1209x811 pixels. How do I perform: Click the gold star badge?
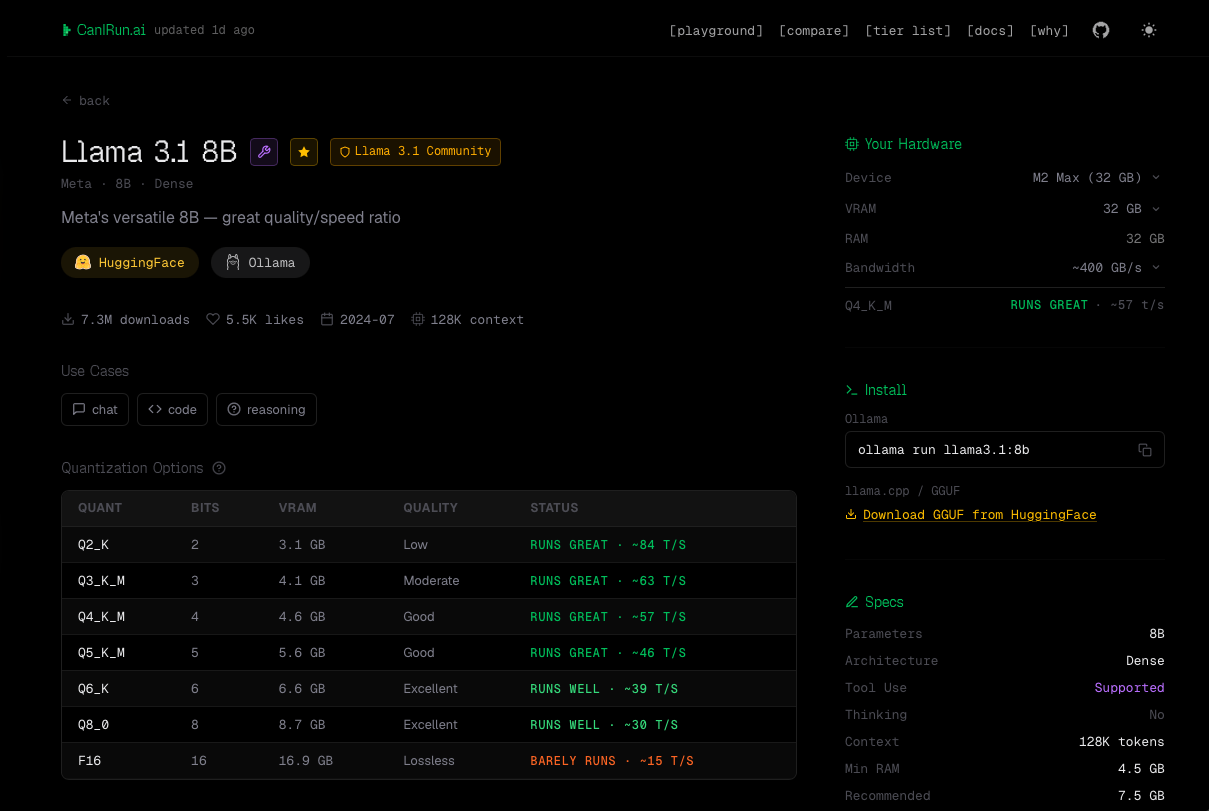pos(304,152)
